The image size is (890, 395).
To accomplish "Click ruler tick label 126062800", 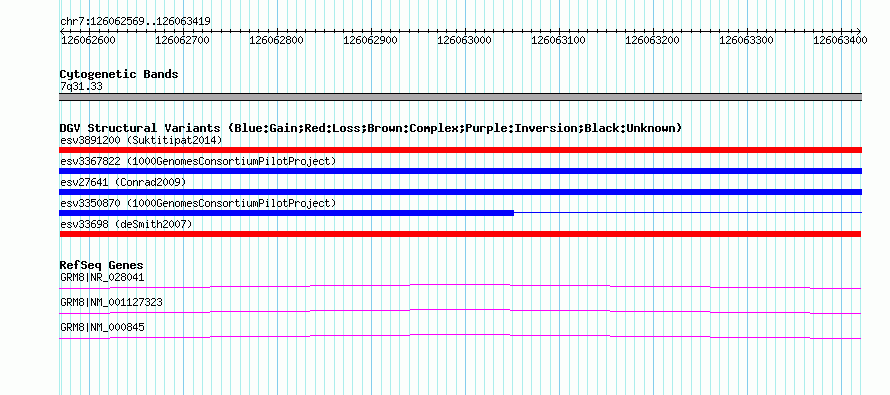I will coord(276,40).
